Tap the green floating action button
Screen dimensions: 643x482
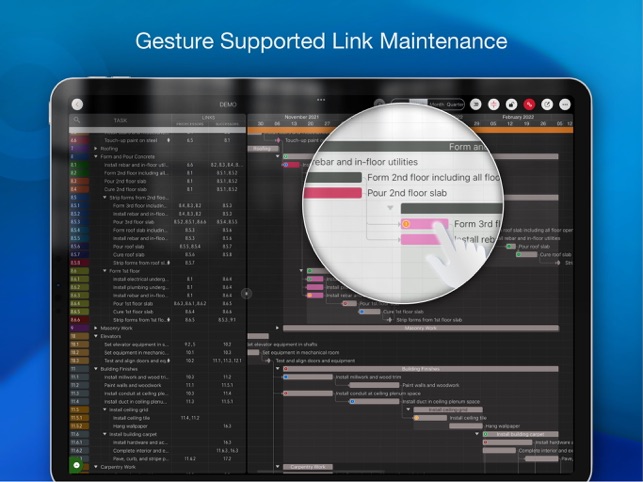[78, 465]
